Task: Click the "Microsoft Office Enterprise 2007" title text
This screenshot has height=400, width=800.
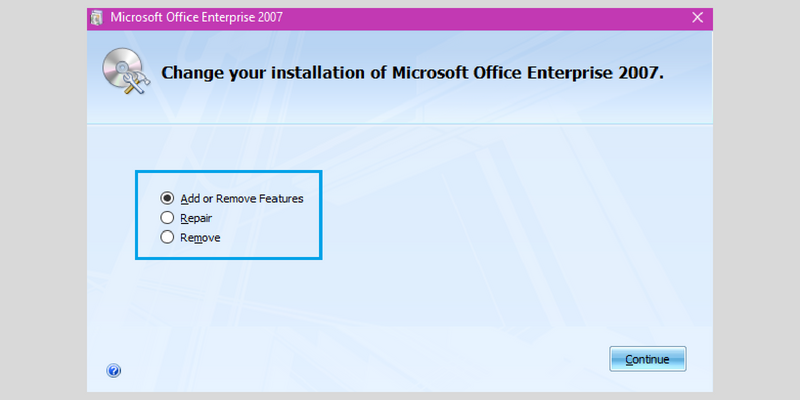Action: [x=196, y=18]
